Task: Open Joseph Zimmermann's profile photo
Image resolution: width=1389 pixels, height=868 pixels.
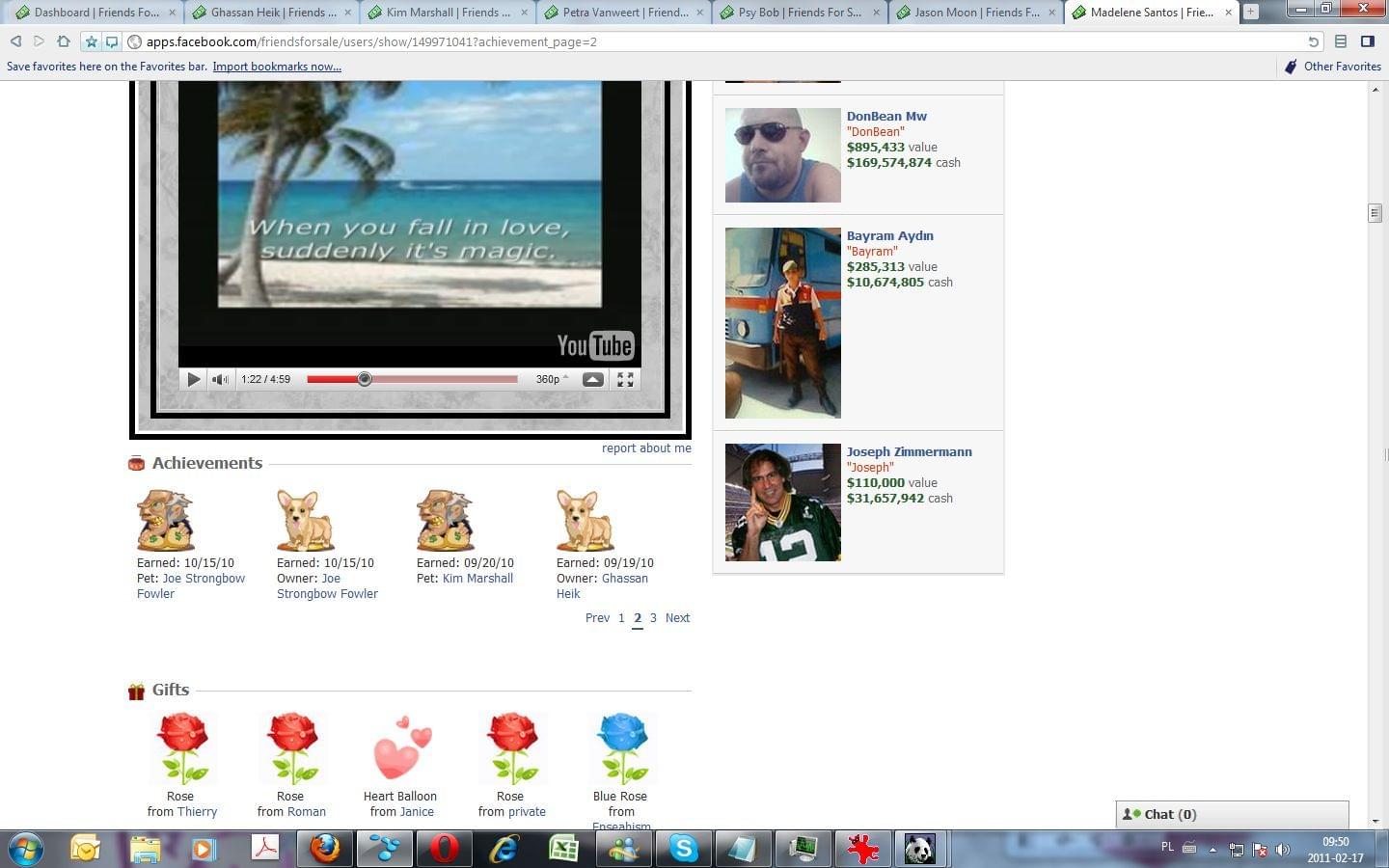Action: tap(782, 502)
